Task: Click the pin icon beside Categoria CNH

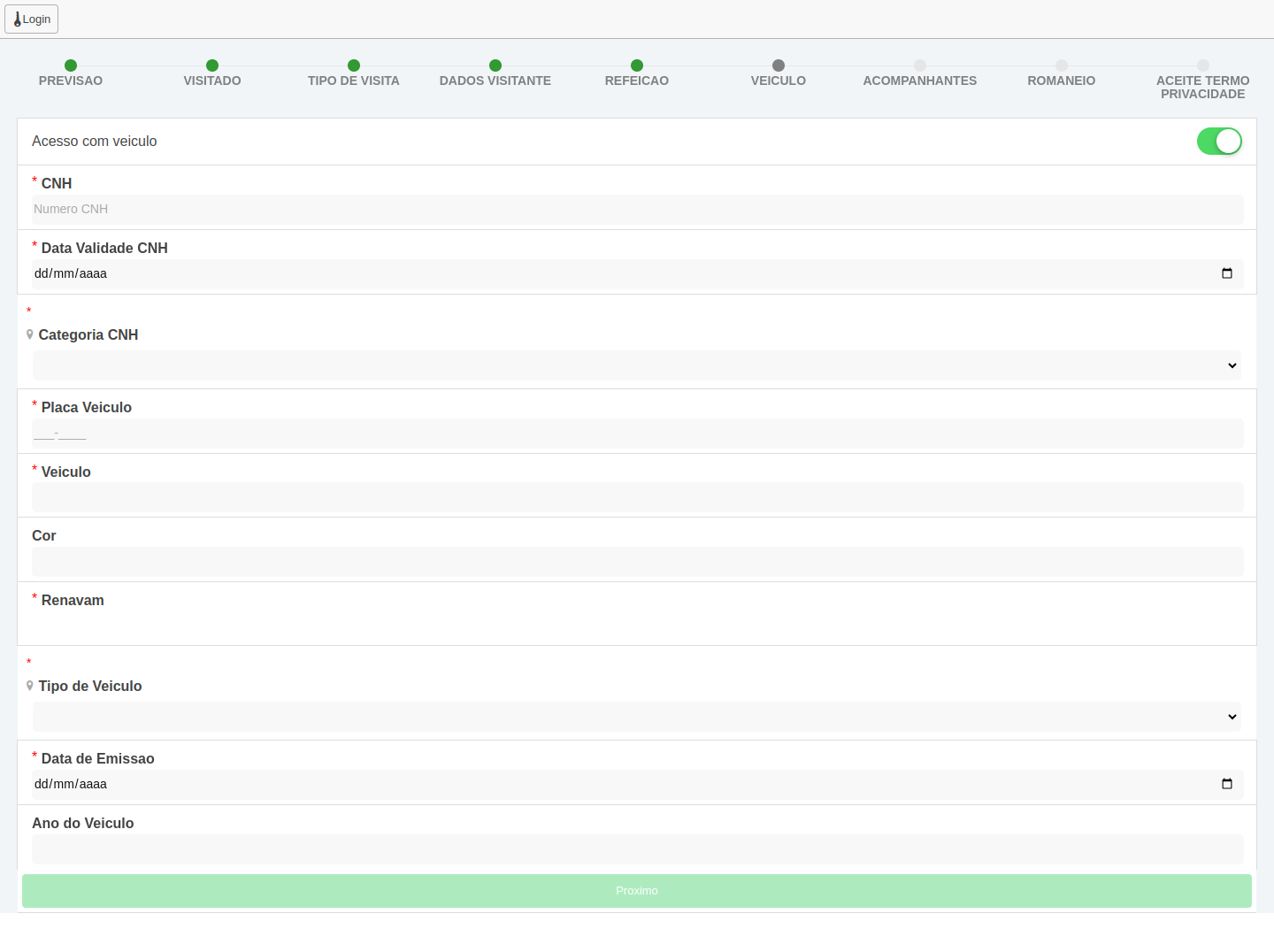Action: coord(30,334)
